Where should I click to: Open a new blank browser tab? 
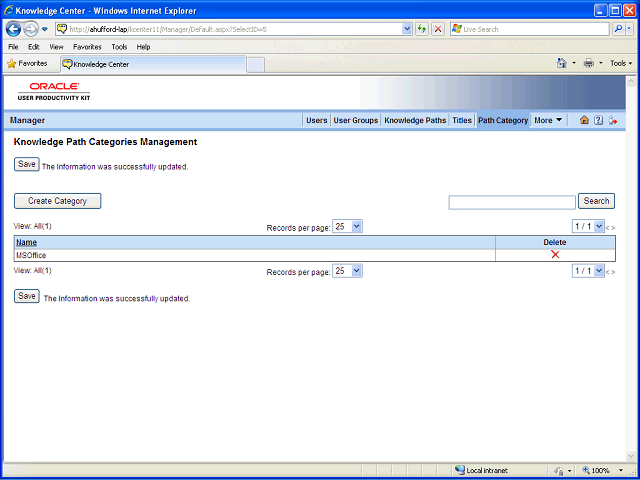pyautogui.click(x=256, y=65)
